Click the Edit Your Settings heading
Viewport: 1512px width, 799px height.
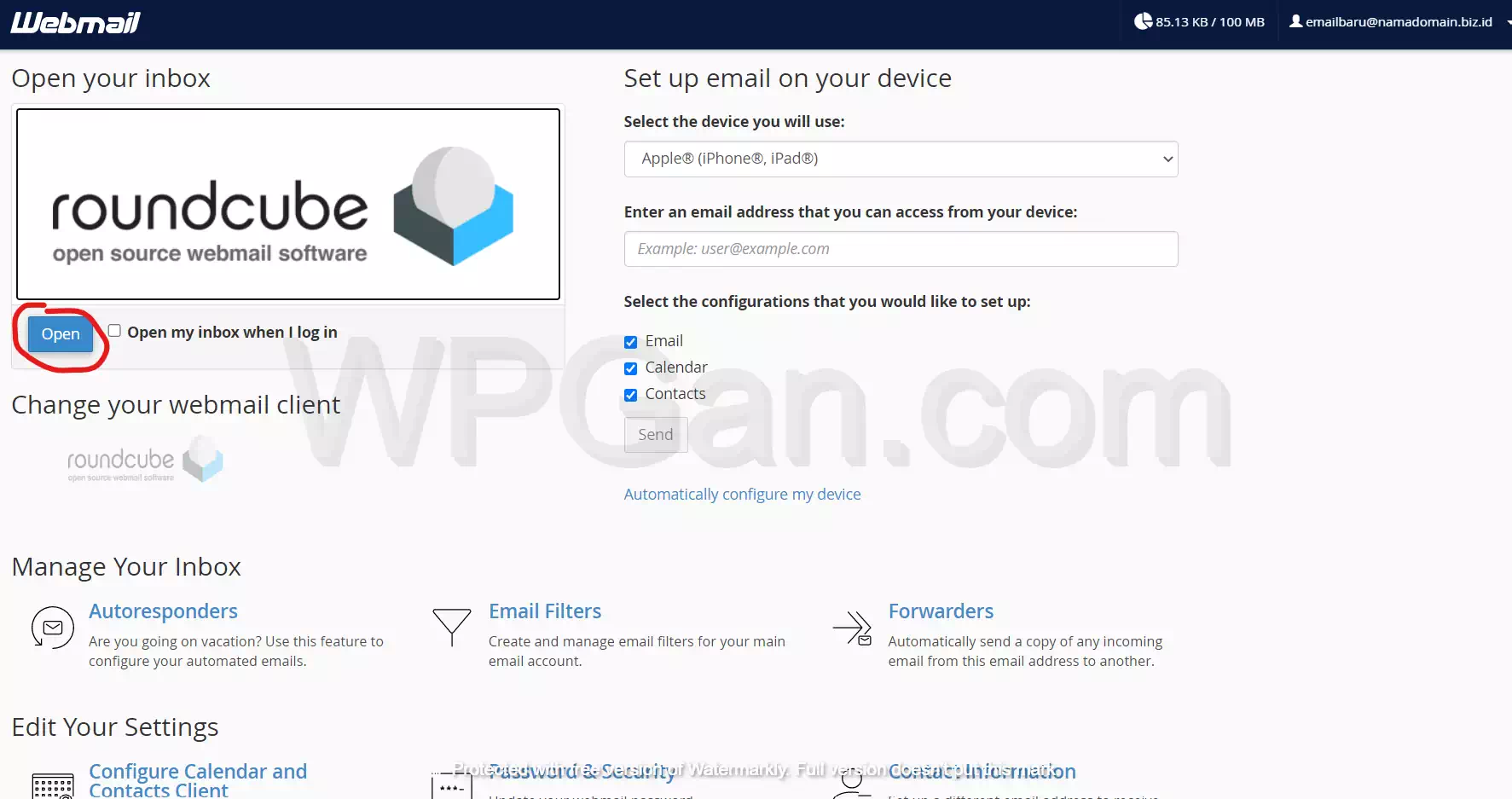coord(115,727)
